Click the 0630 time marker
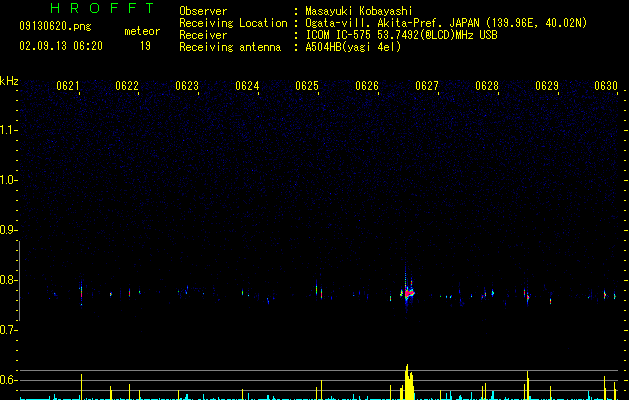 pos(606,86)
